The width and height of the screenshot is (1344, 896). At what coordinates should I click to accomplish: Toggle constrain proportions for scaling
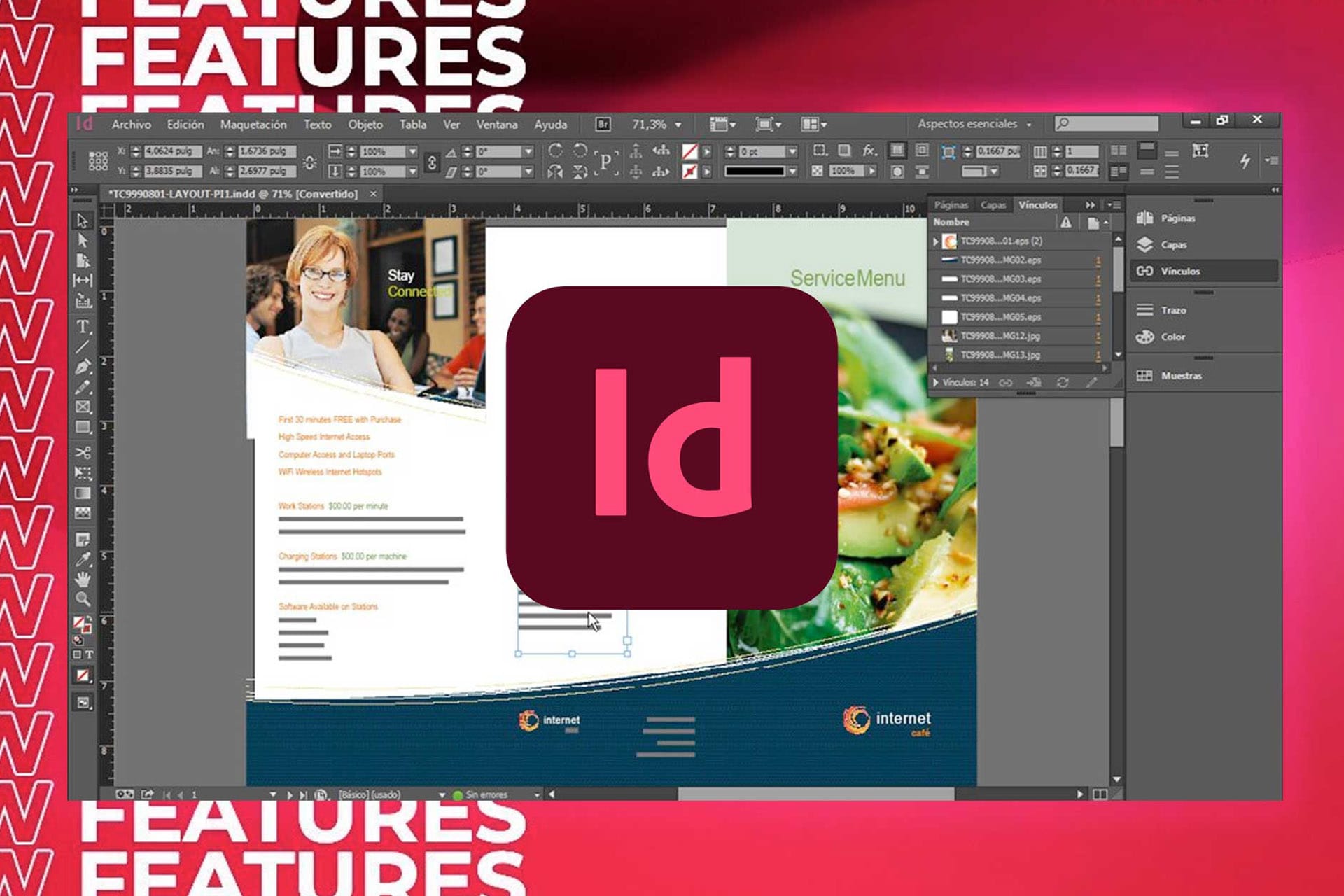432,162
